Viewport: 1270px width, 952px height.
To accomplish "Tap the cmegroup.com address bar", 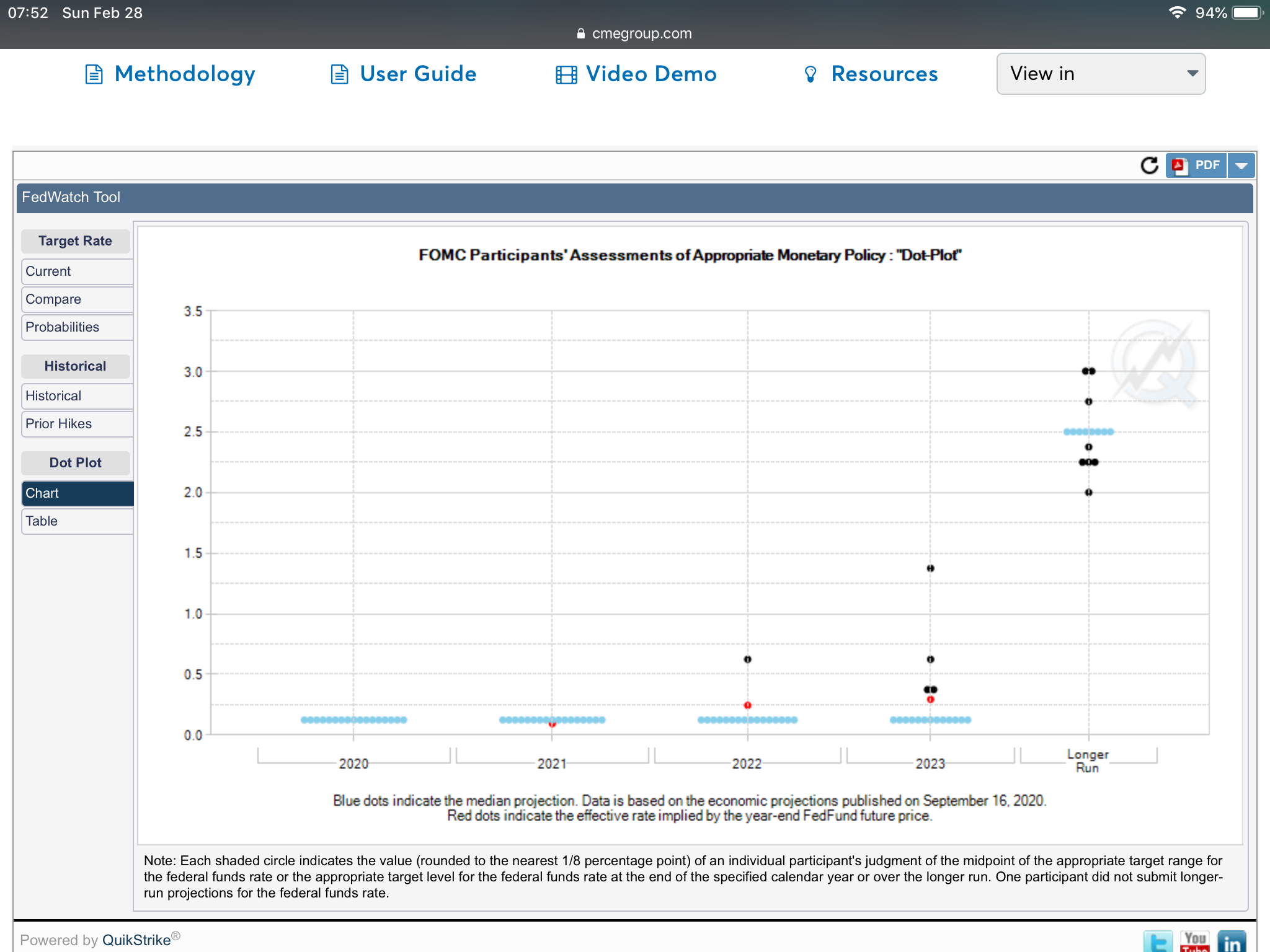I will click(635, 33).
